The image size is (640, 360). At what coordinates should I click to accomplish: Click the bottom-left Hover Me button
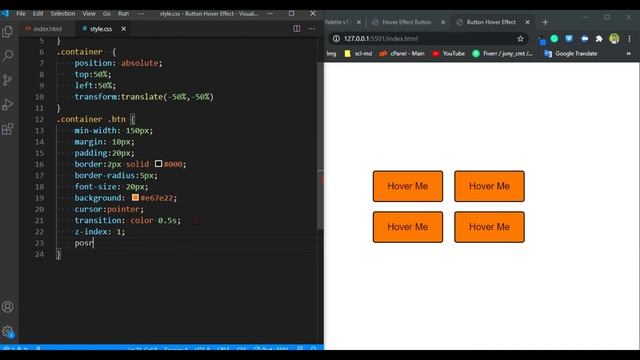[408, 227]
